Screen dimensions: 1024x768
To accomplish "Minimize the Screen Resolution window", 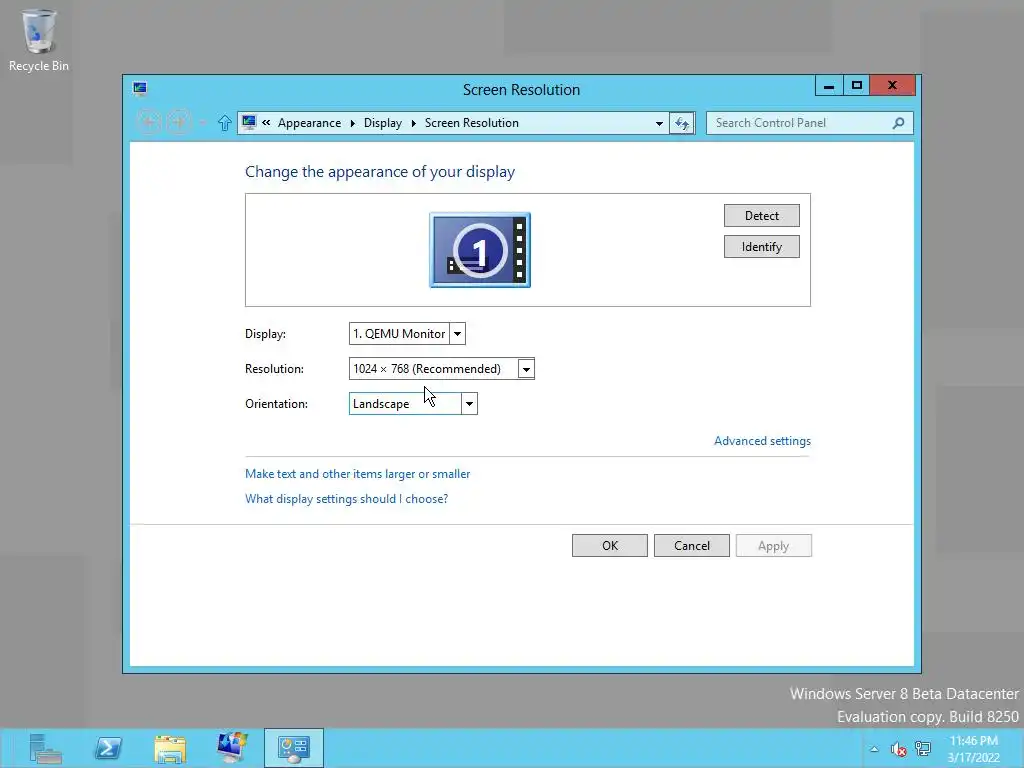I will [x=829, y=86].
